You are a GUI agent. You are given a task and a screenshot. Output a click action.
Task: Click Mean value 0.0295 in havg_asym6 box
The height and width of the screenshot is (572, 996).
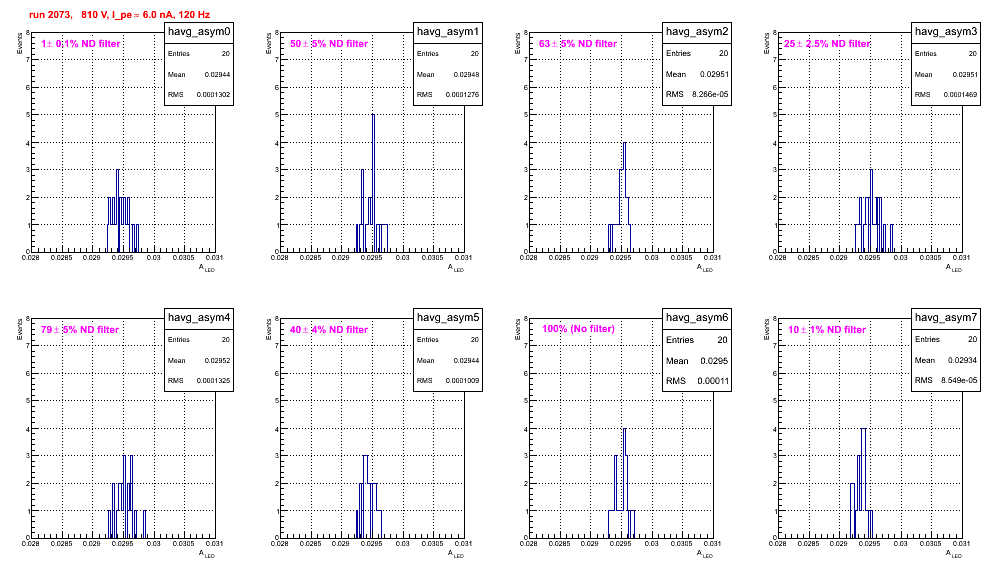[x=714, y=361]
